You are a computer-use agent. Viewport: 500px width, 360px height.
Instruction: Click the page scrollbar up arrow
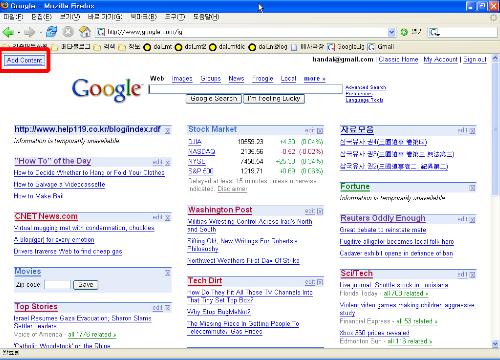495,58
